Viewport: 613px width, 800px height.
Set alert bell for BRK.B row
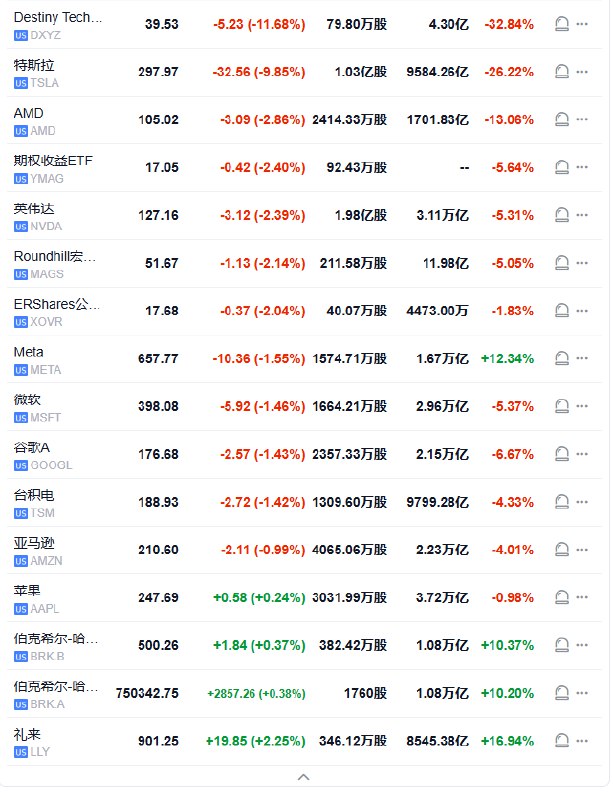(561, 645)
